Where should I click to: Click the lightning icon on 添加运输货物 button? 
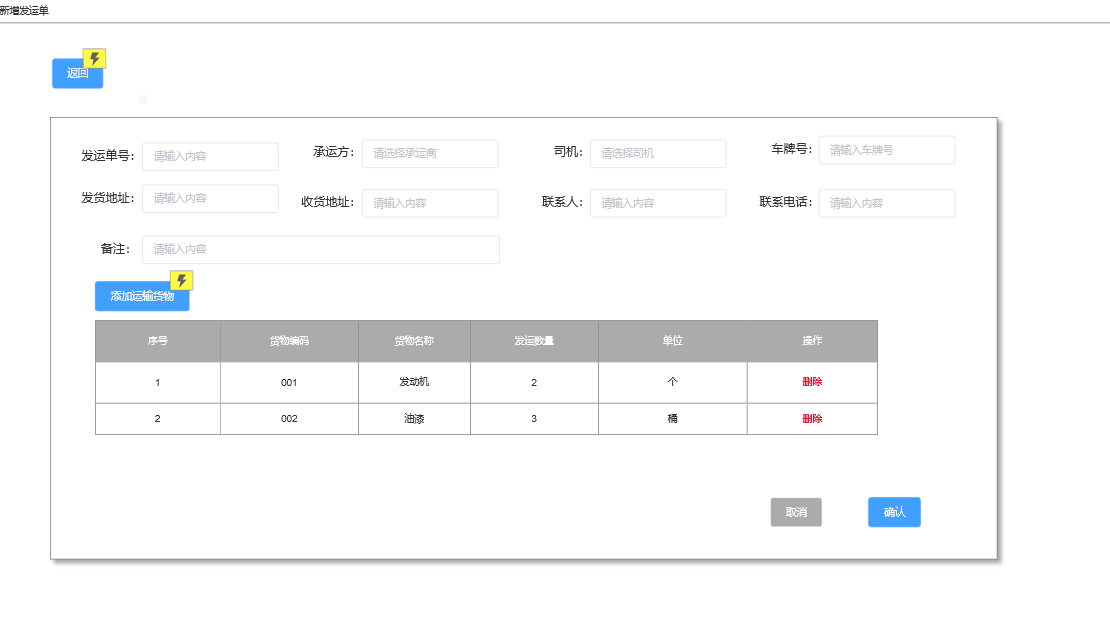click(x=181, y=281)
